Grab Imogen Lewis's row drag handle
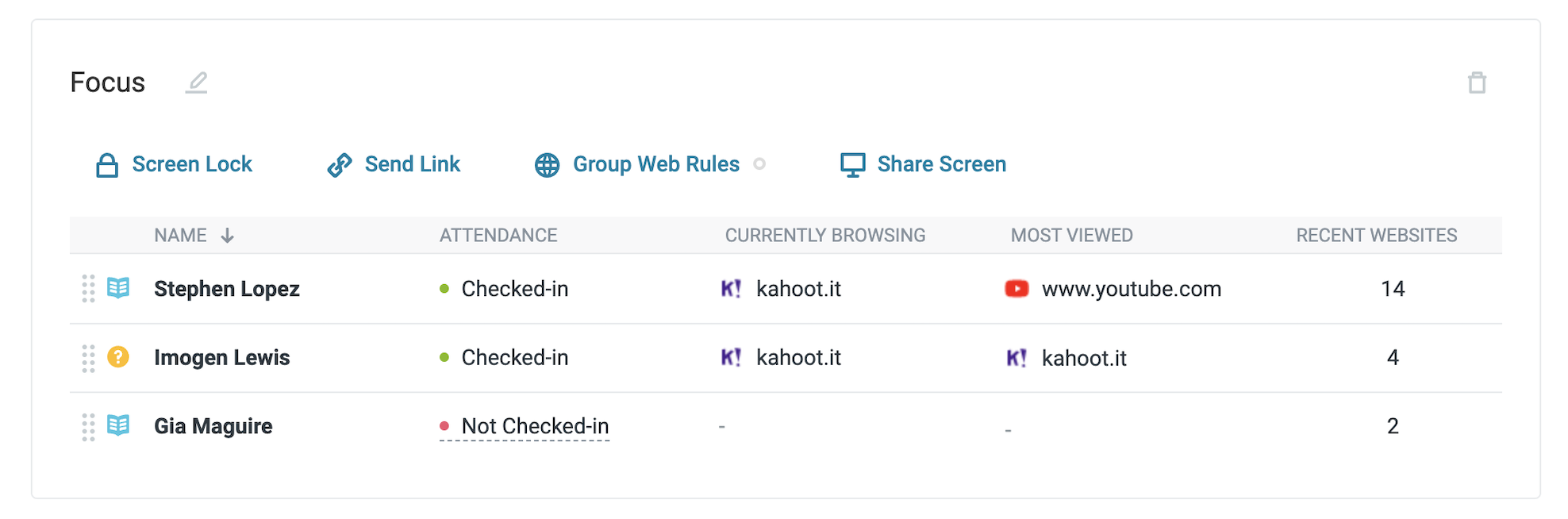This screenshot has width=1568, height=519. (x=88, y=358)
